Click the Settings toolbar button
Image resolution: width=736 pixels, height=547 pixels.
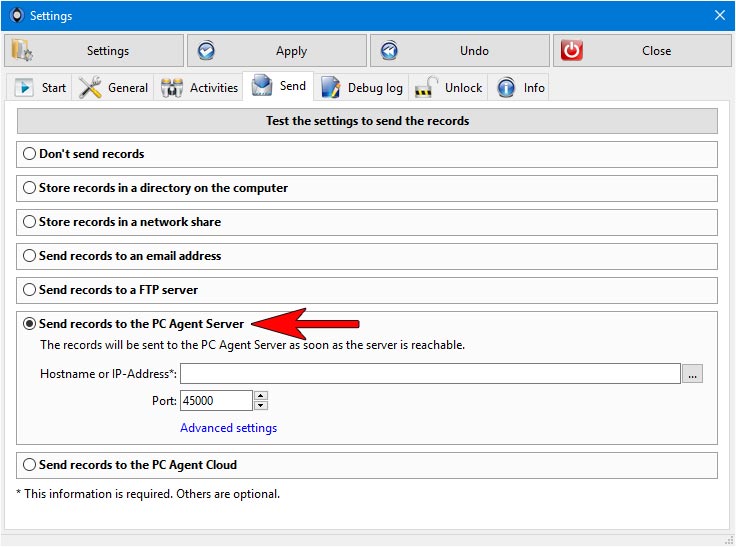[94, 51]
